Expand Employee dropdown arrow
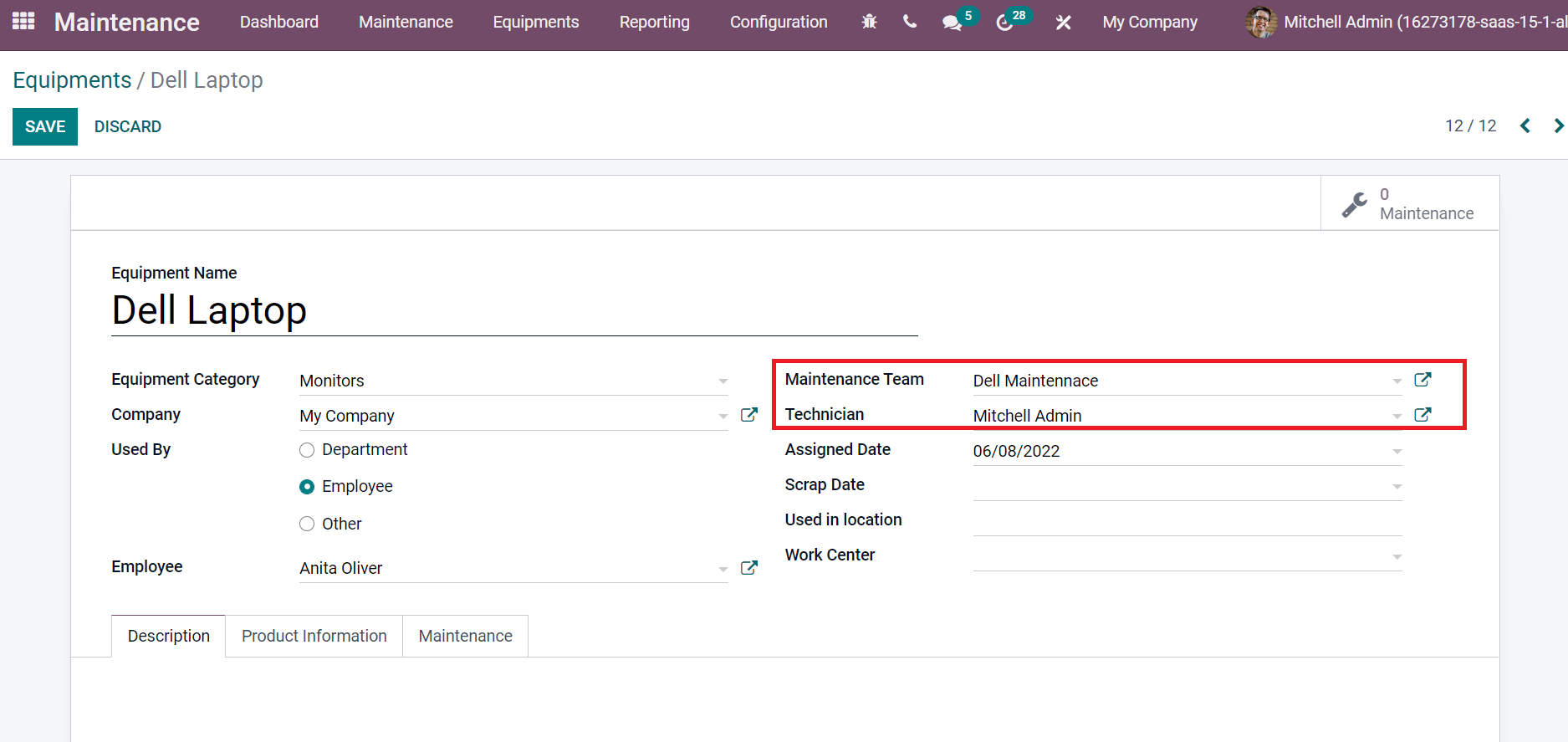The height and width of the screenshot is (742, 1568). pyautogui.click(x=723, y=569)
